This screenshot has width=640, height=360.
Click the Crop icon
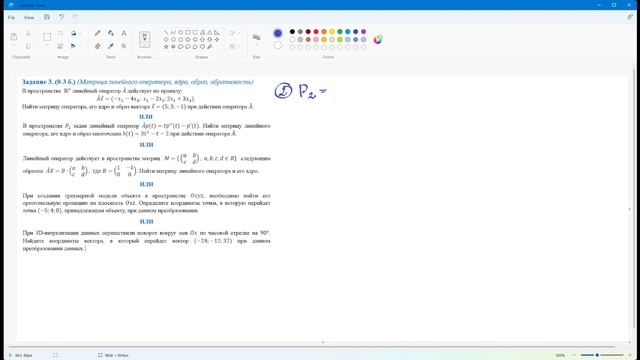(60, 33)
